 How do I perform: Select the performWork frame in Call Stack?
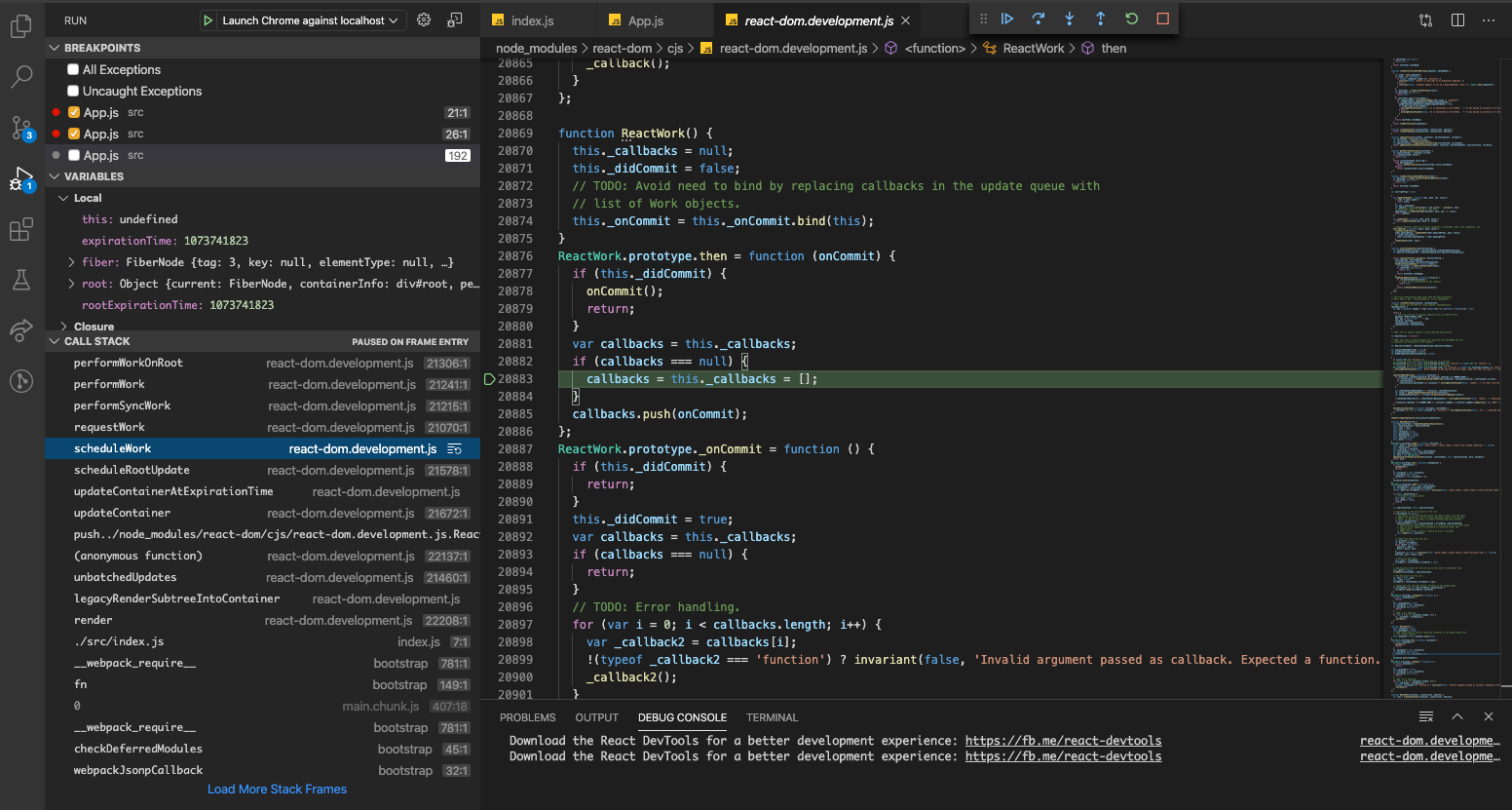tap(195, 383)
